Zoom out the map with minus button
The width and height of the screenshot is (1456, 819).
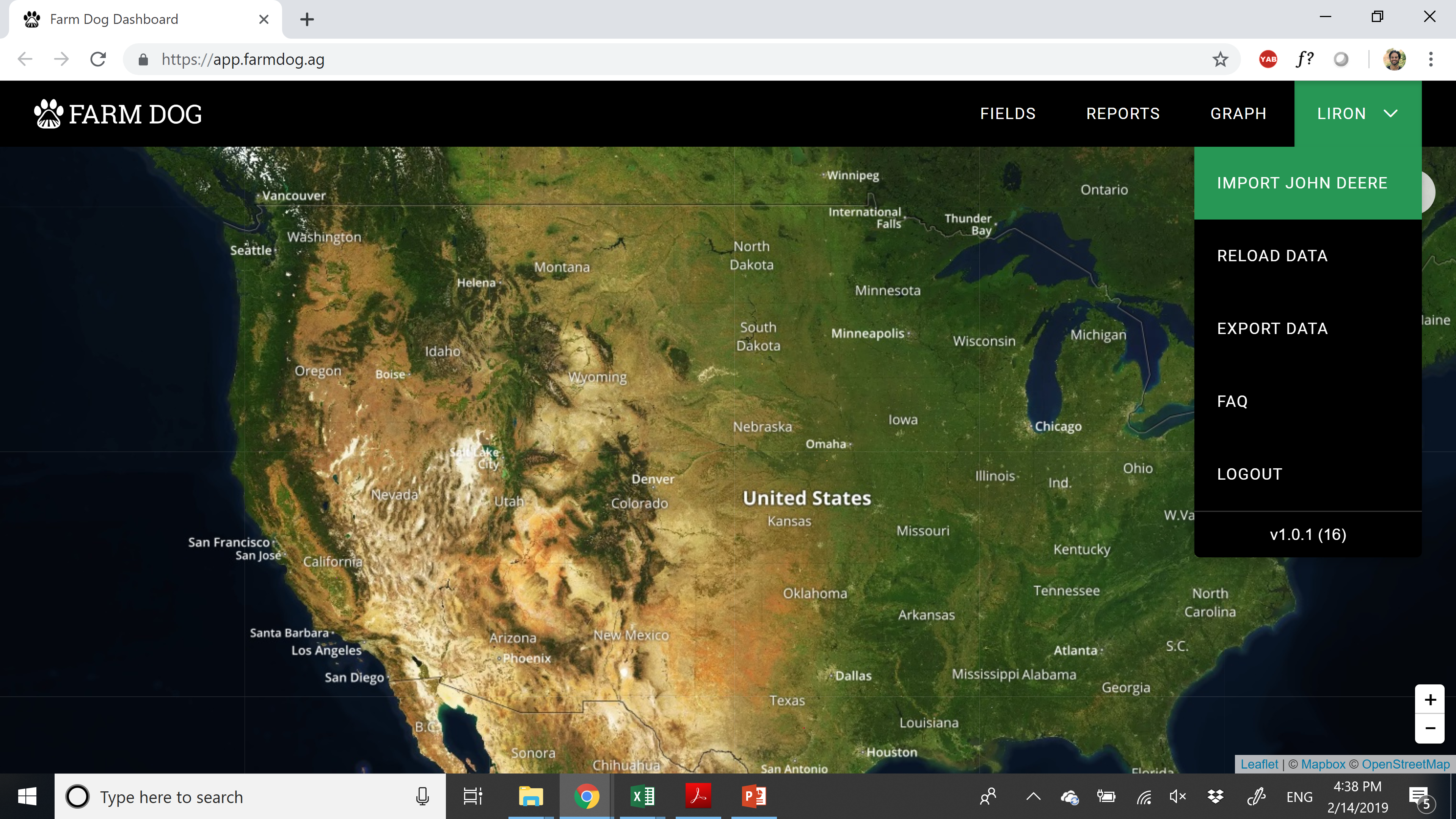click(x=1430, y=728)
